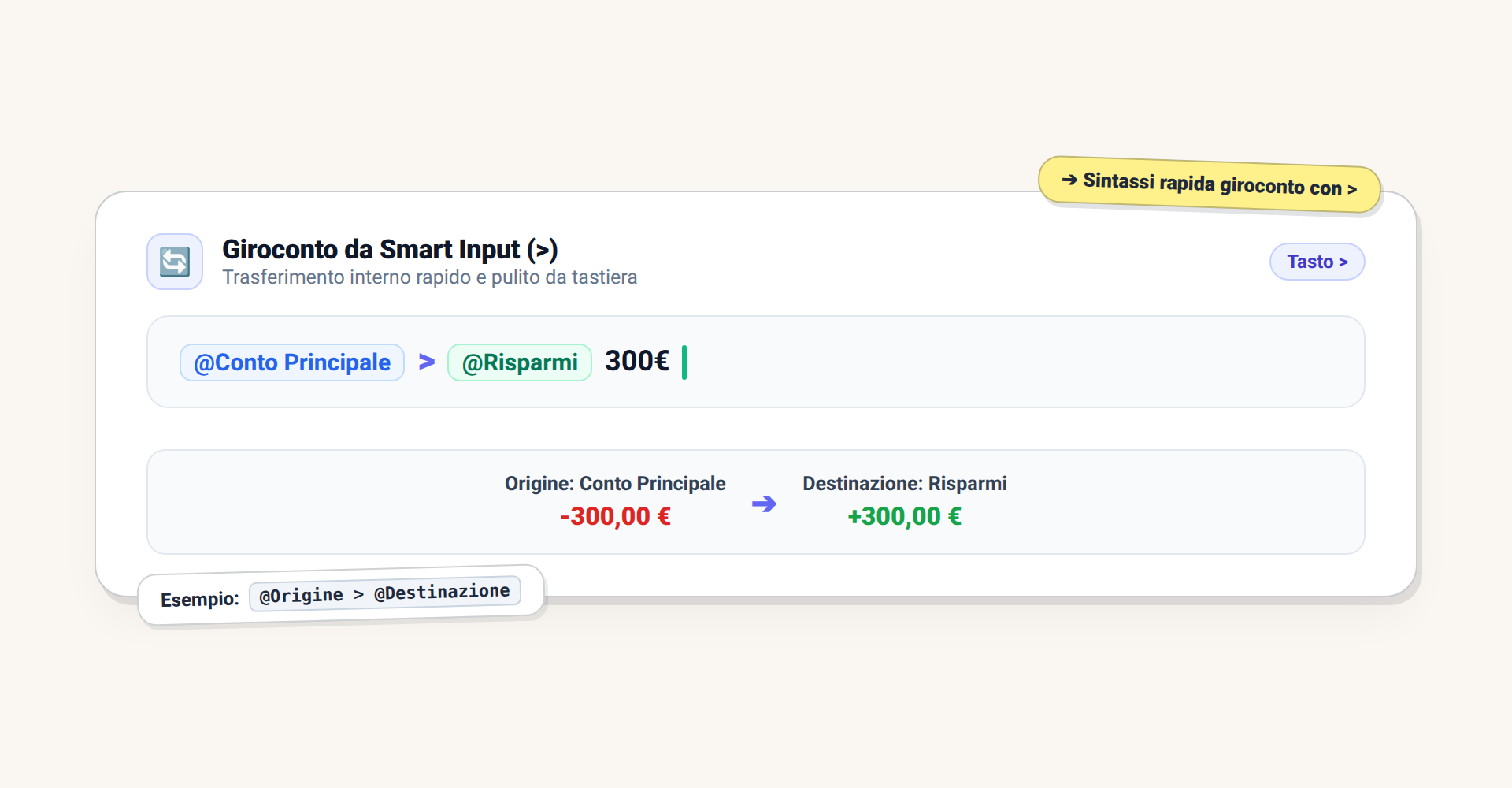Click the 'Esempio:' label

(200, 600)
